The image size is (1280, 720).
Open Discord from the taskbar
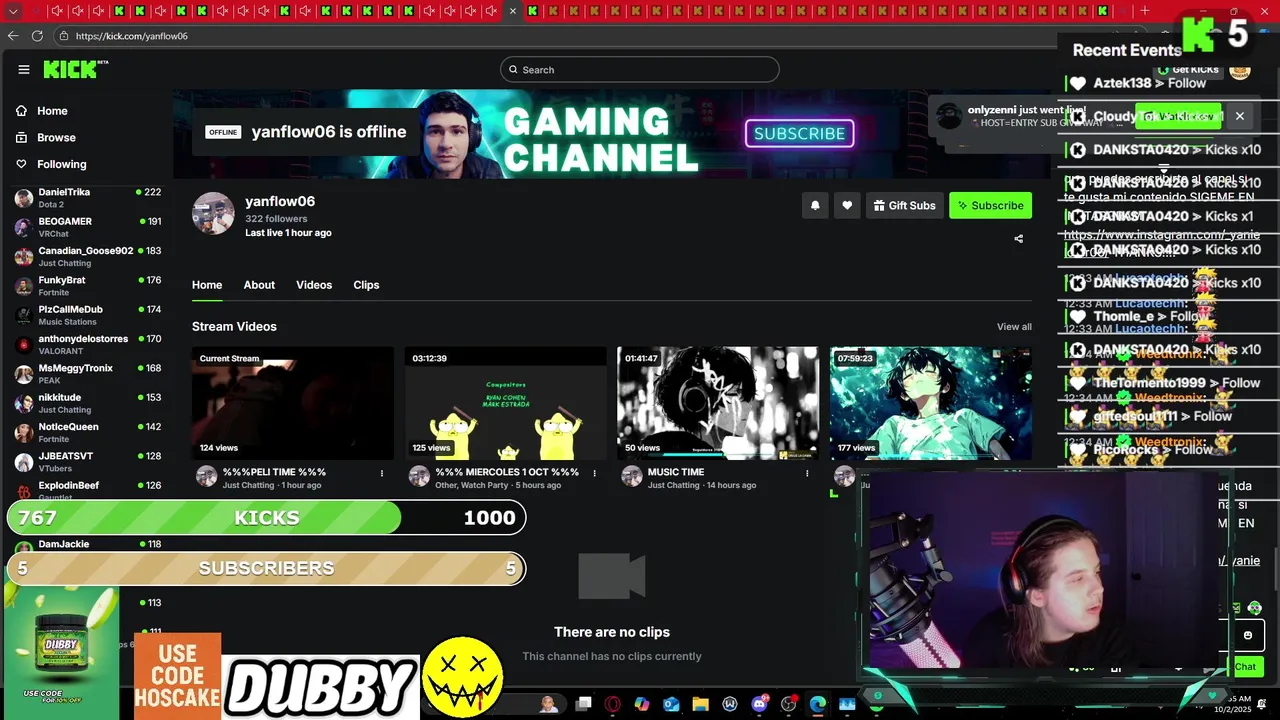click(x=759, y=704)
